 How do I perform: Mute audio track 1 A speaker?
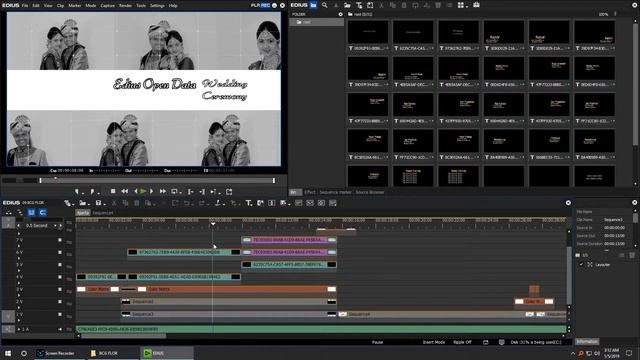(60, 329)
